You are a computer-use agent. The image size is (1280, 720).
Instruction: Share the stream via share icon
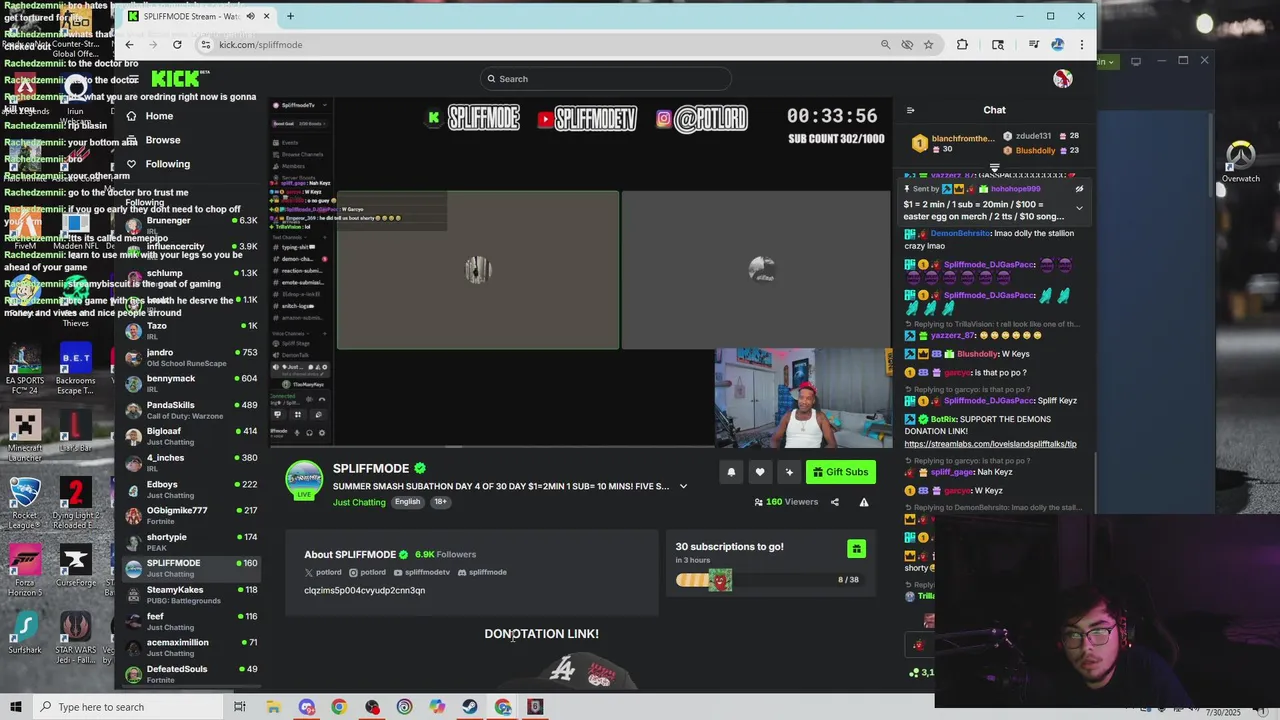835,502
